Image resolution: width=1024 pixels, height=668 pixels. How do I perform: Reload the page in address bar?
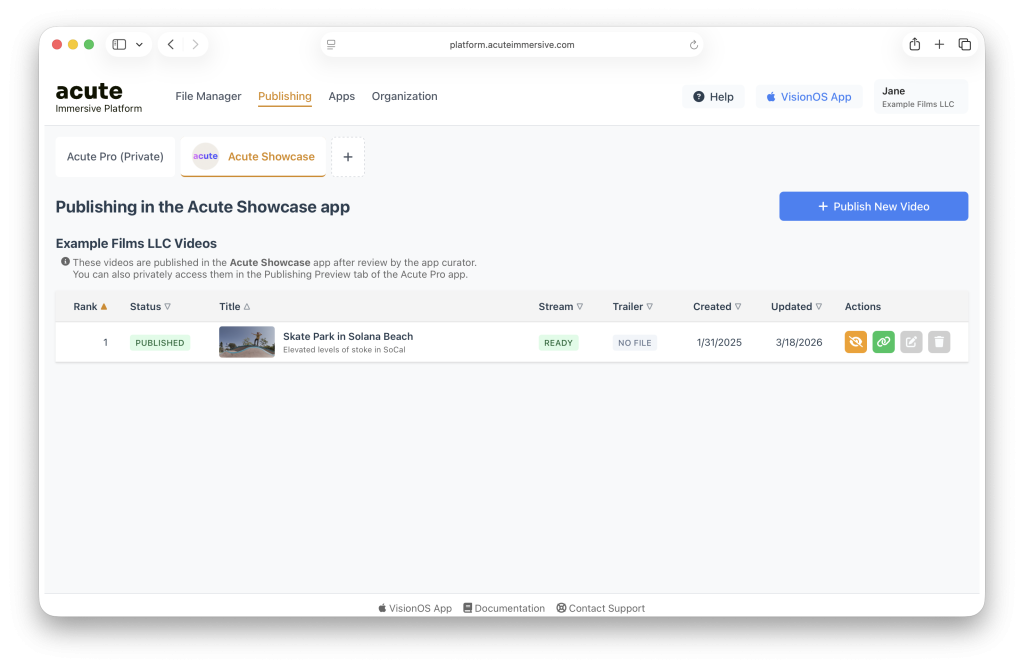click(694, 45)
